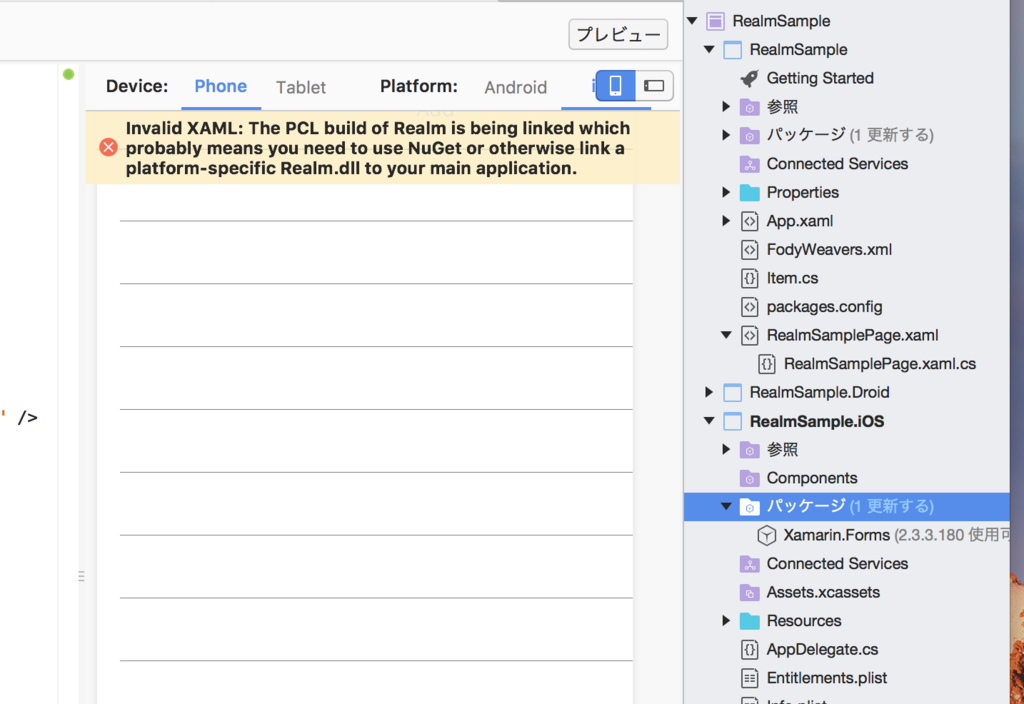Screen dimensions: 1024x704
Task: Click RealmSample.Droid project icon
Action: 733,392
